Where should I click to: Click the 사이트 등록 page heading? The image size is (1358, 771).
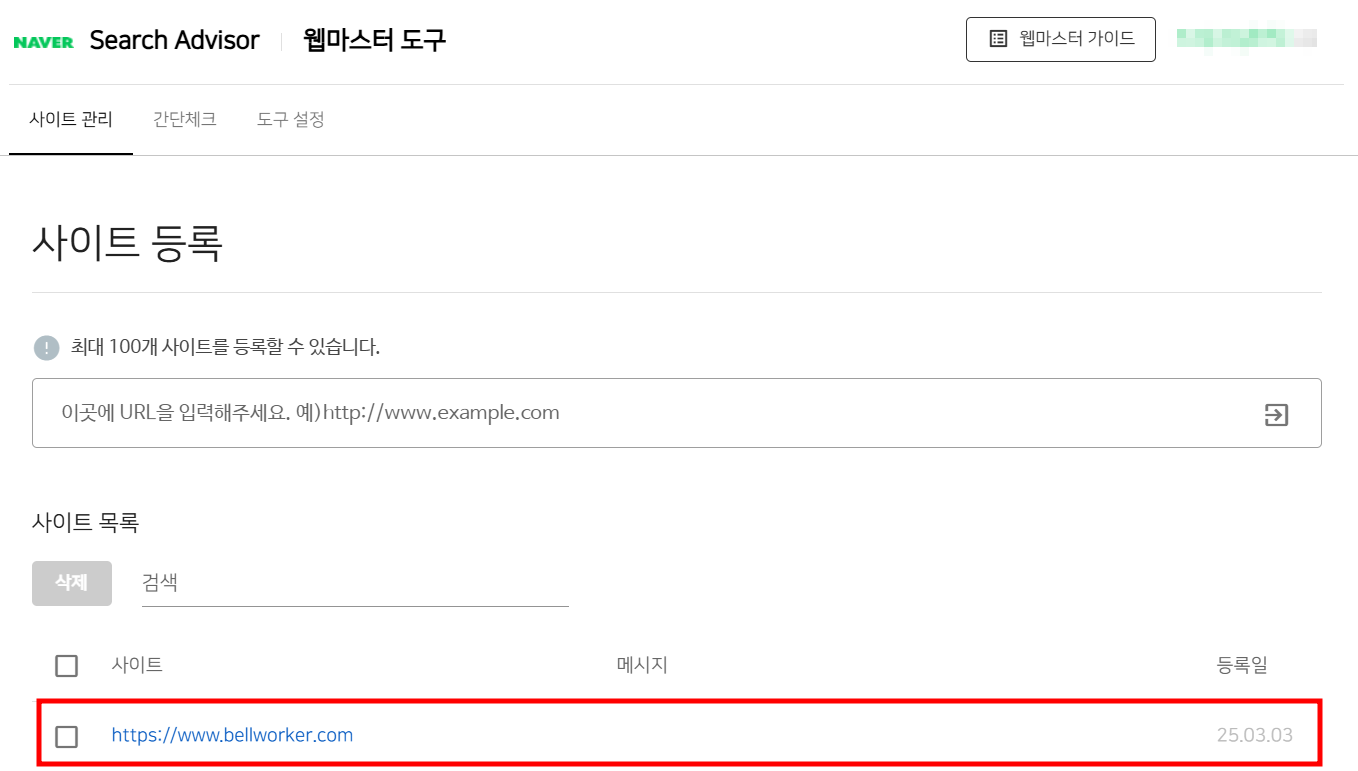pyautogui.click(x=127, y=243)
